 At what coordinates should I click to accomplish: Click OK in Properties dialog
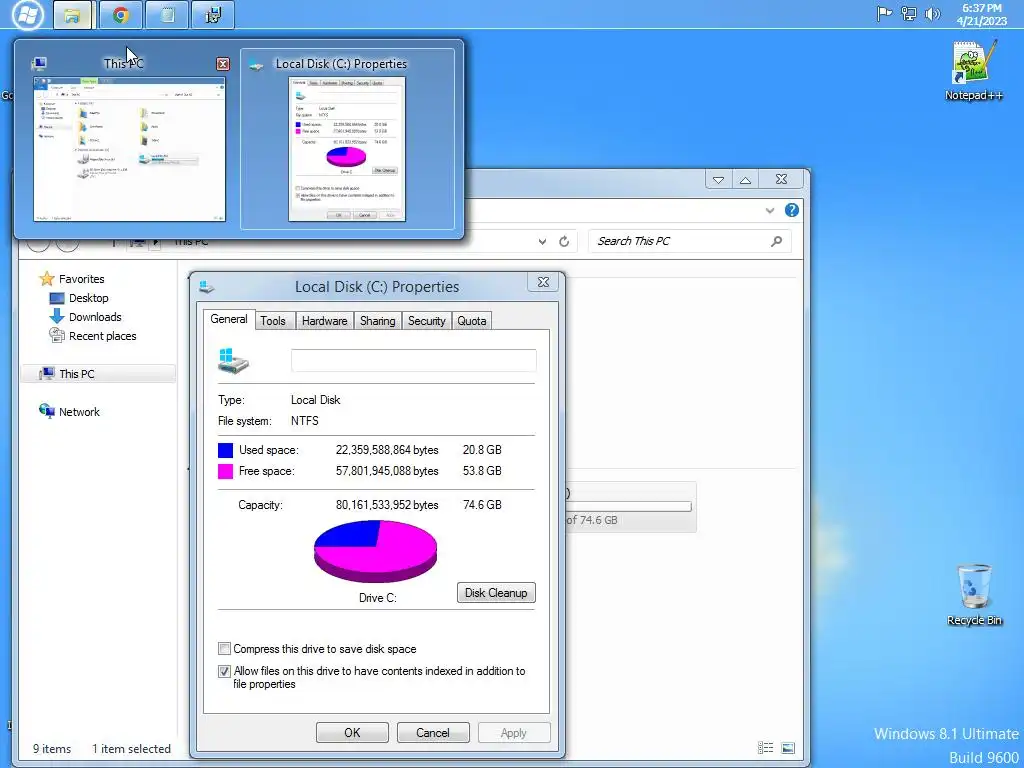[x=352, y=733]
